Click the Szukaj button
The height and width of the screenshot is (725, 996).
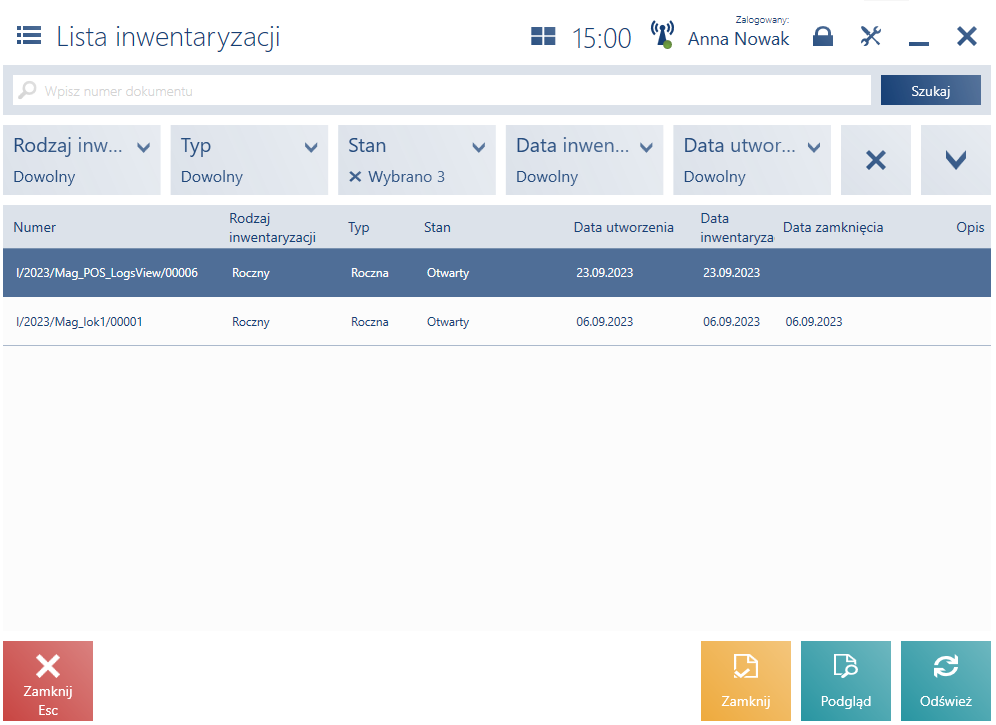(x=931, y=90)
